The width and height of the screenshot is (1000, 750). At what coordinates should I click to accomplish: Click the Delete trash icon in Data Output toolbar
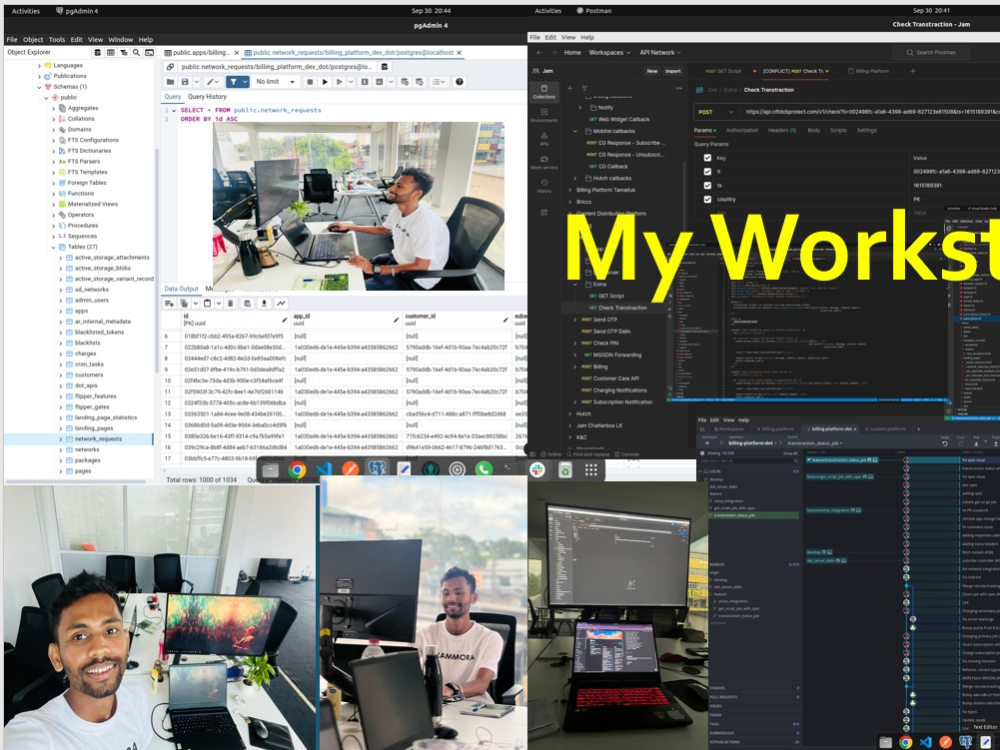click(x=231, y=303)
